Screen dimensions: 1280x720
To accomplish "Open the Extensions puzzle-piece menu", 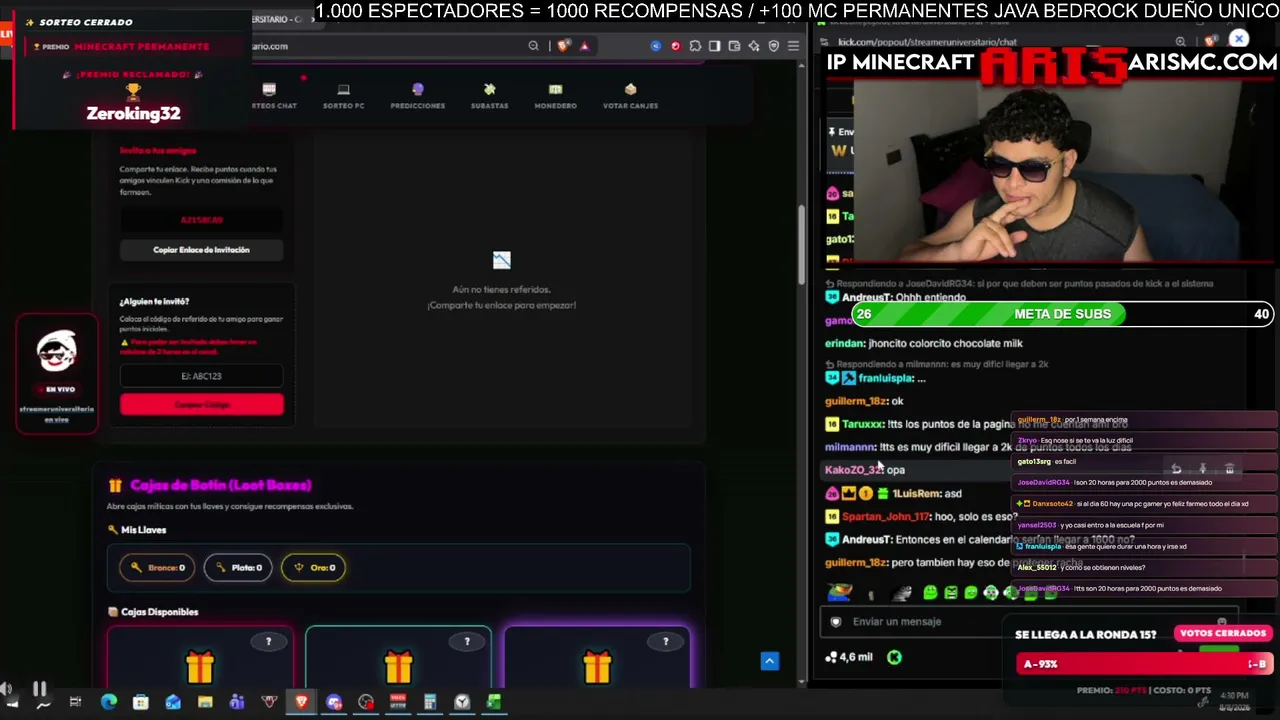I will pyautogui.click(x=695, y=46).
